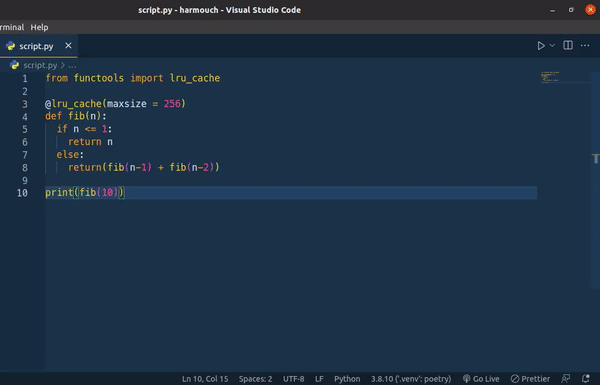The height and width of the screenshot is (385, 600).
Task: Minimize the VS Code window
Action: (x=552, y=10)
